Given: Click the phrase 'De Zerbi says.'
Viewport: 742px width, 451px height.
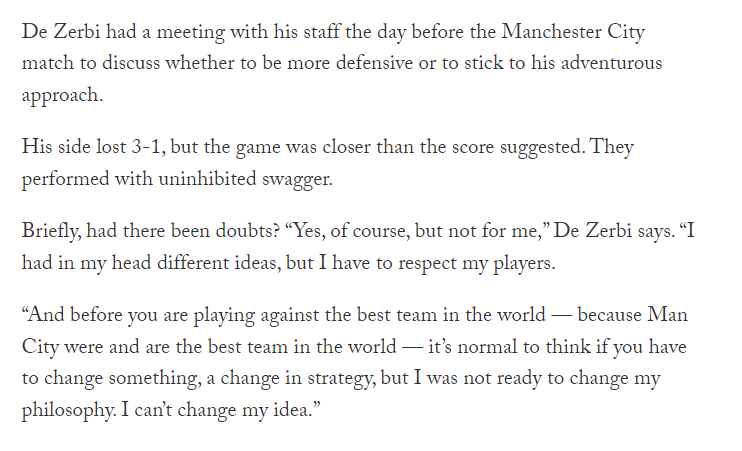Looking at the screenshot, I should (614, 232).
